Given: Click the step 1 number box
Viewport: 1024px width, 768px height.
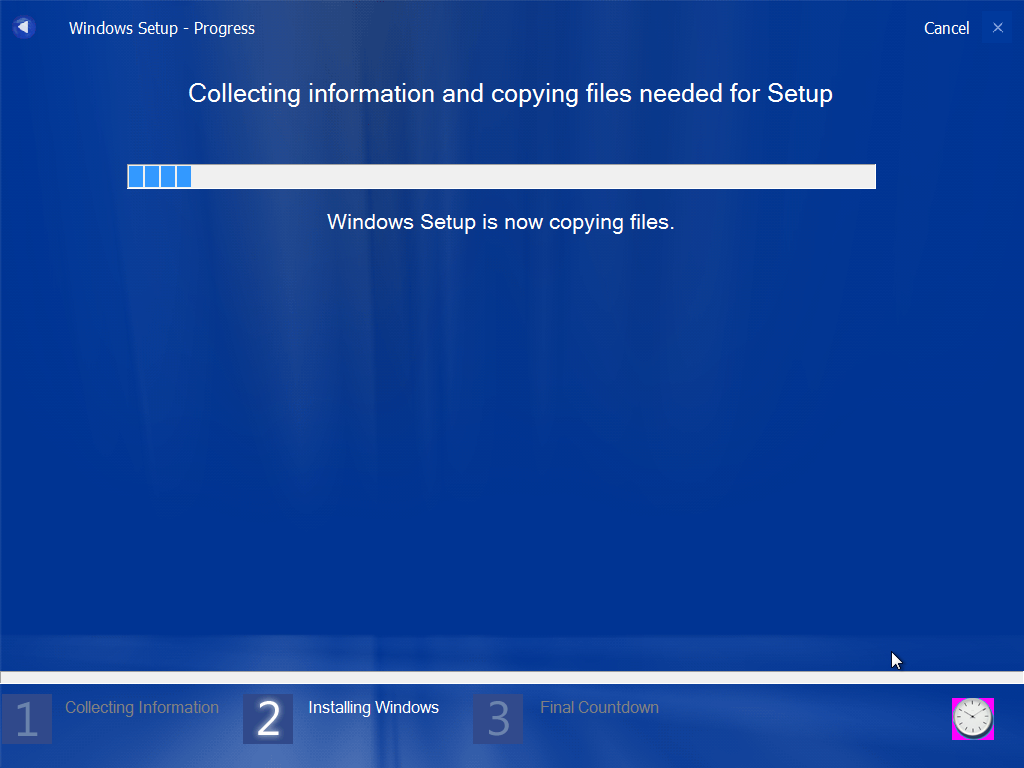Looking at the screenshot, I should (x=27, y=719).
